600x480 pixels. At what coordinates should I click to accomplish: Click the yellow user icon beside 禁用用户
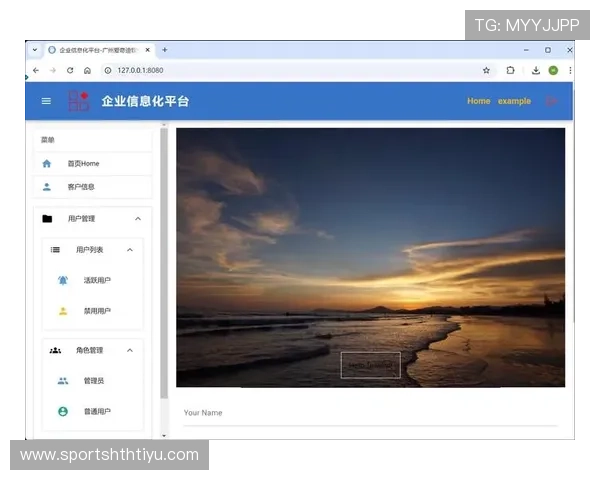click(x=63, y=311)
